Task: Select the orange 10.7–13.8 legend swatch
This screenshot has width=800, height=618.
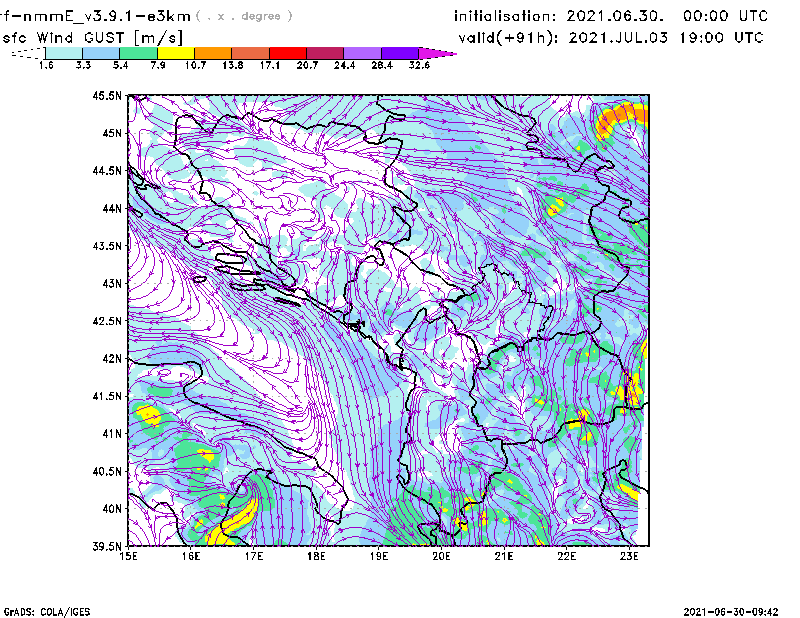Action: pyautogui.click(x=213, y=53)
